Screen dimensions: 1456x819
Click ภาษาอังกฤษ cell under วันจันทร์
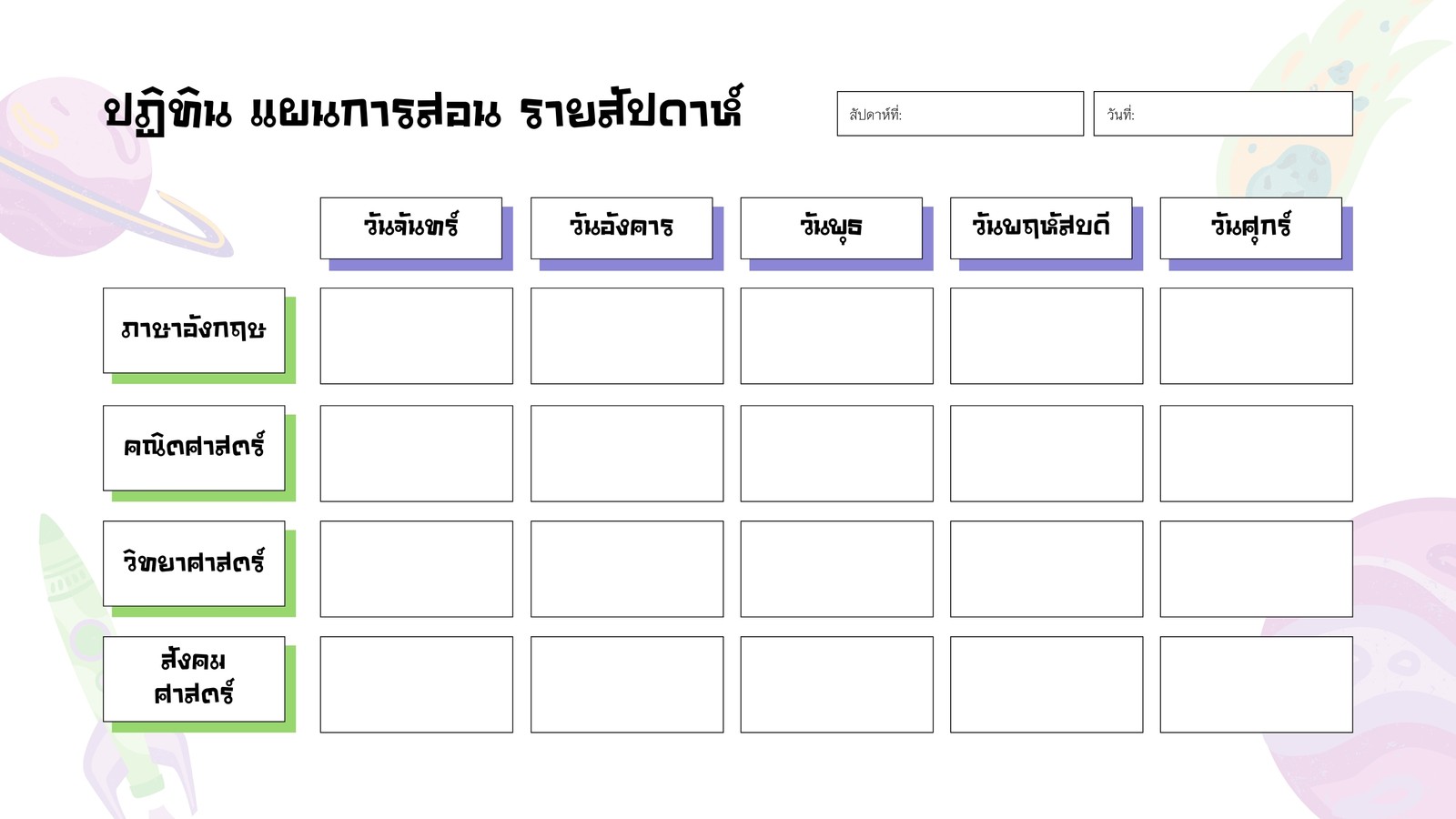point(417,336)
